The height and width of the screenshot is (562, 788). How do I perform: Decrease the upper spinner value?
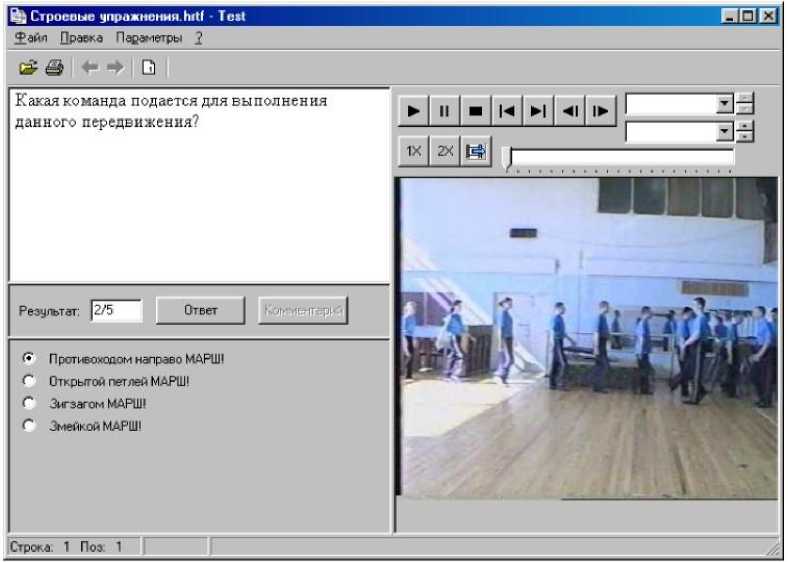745,109
